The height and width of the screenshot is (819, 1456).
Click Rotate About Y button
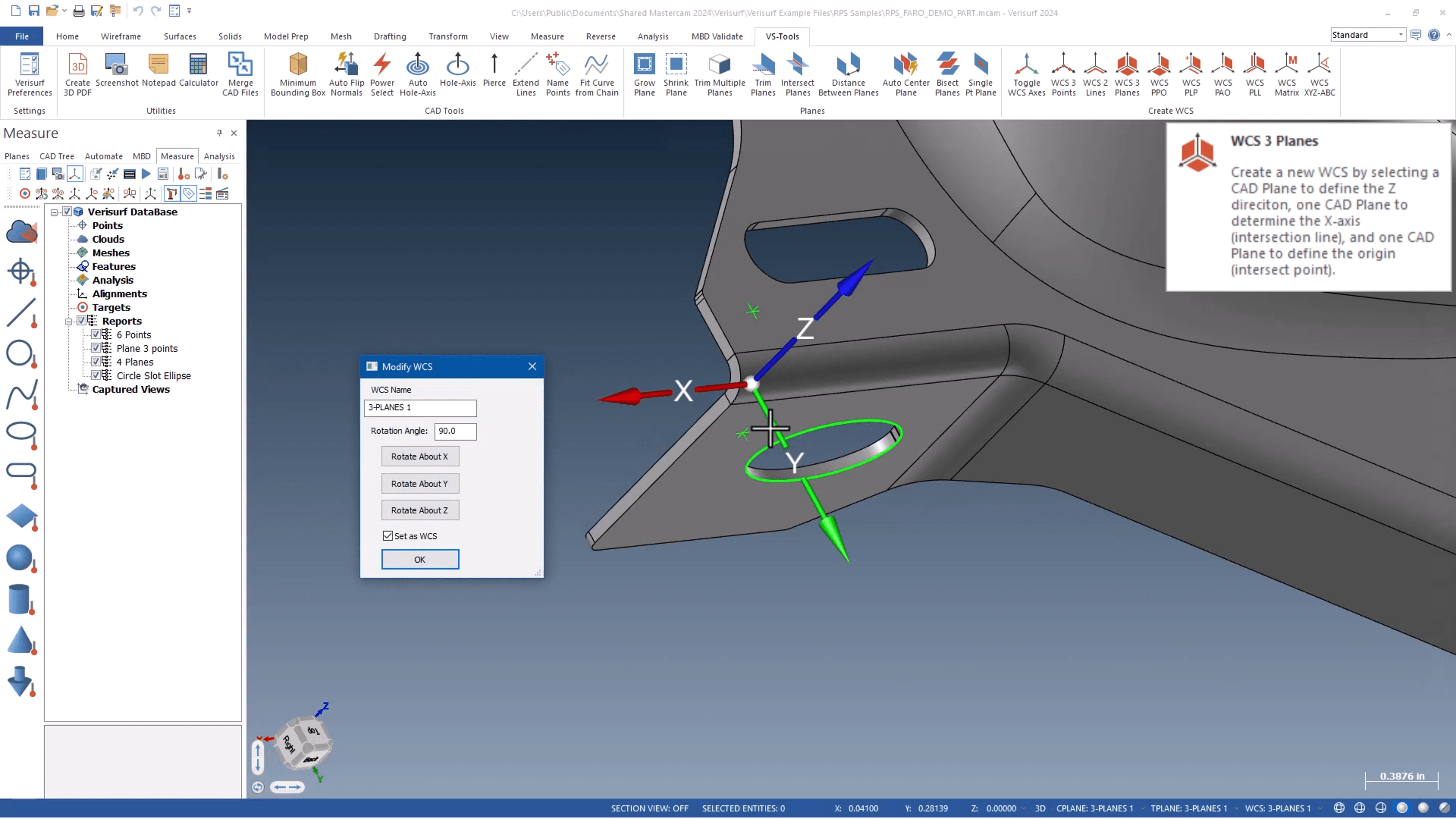(x=420, y=484)
